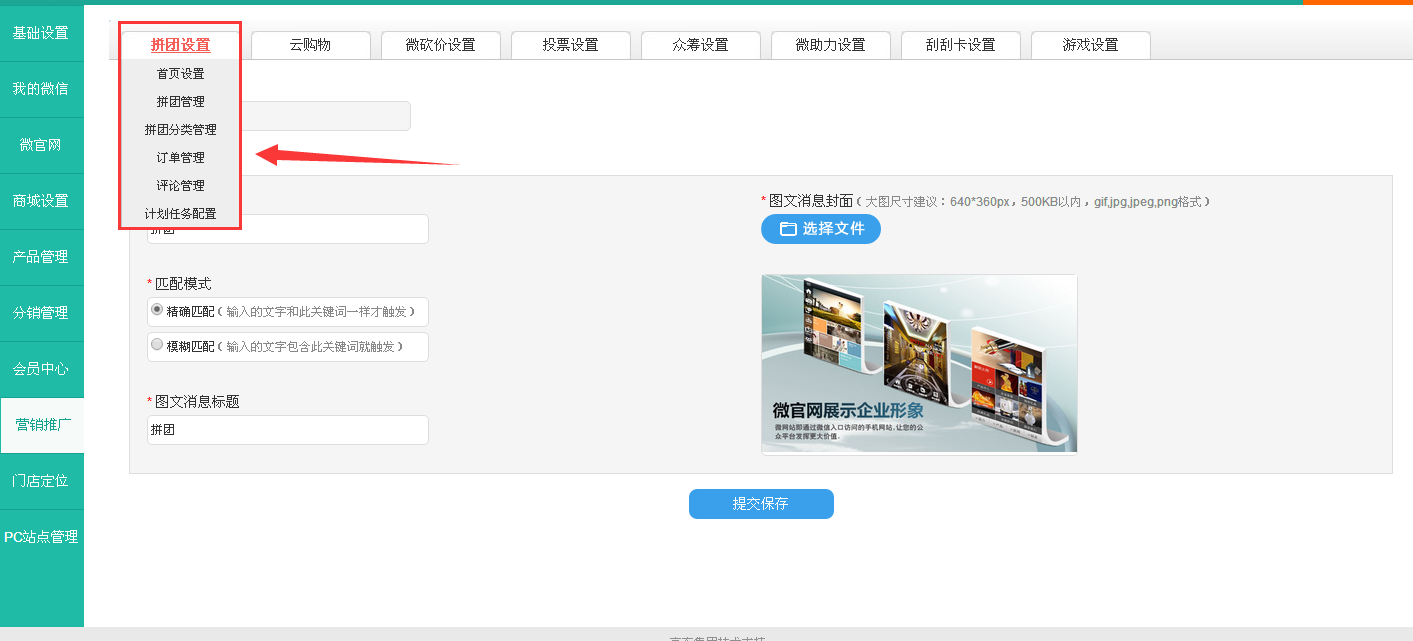Open 评论管理 from the dropdown
Image resolution: width=1413 pixels, height=641 pixels.
[181, 186]
